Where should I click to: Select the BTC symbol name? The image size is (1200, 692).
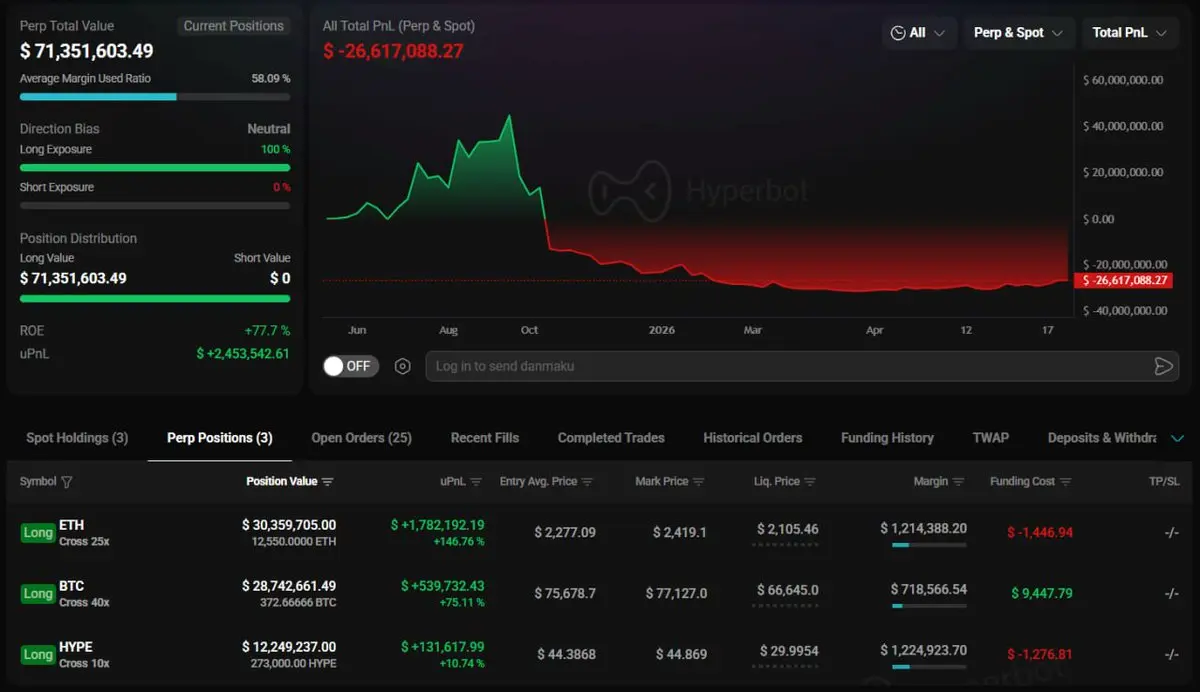[72, 586]
